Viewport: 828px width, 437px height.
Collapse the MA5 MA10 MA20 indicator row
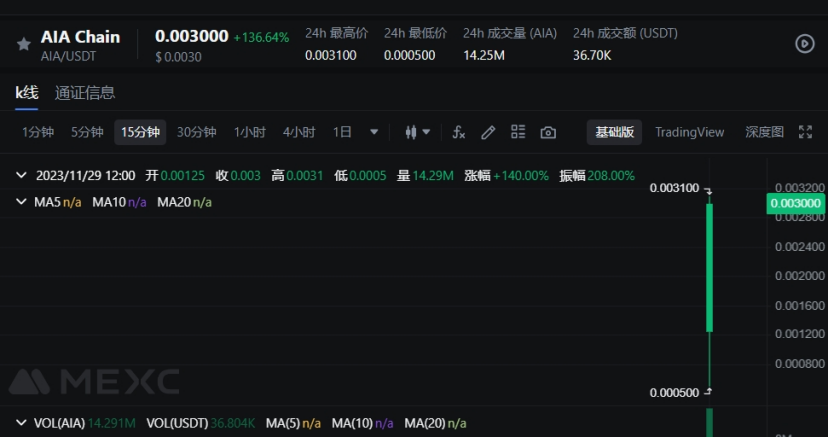click(x=21, y=202)
